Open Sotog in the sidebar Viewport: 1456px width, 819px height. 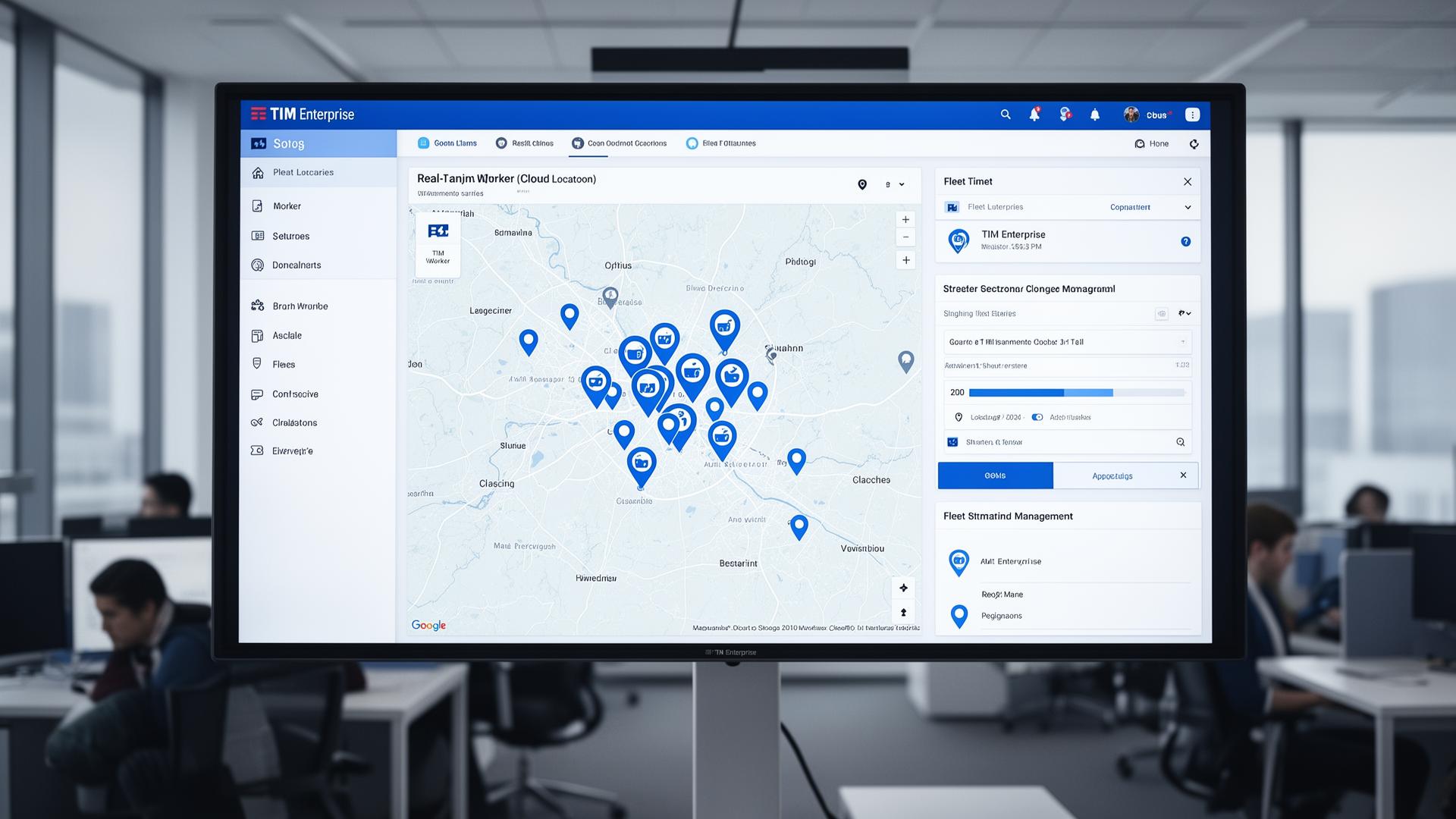click(x=318, y=143)
